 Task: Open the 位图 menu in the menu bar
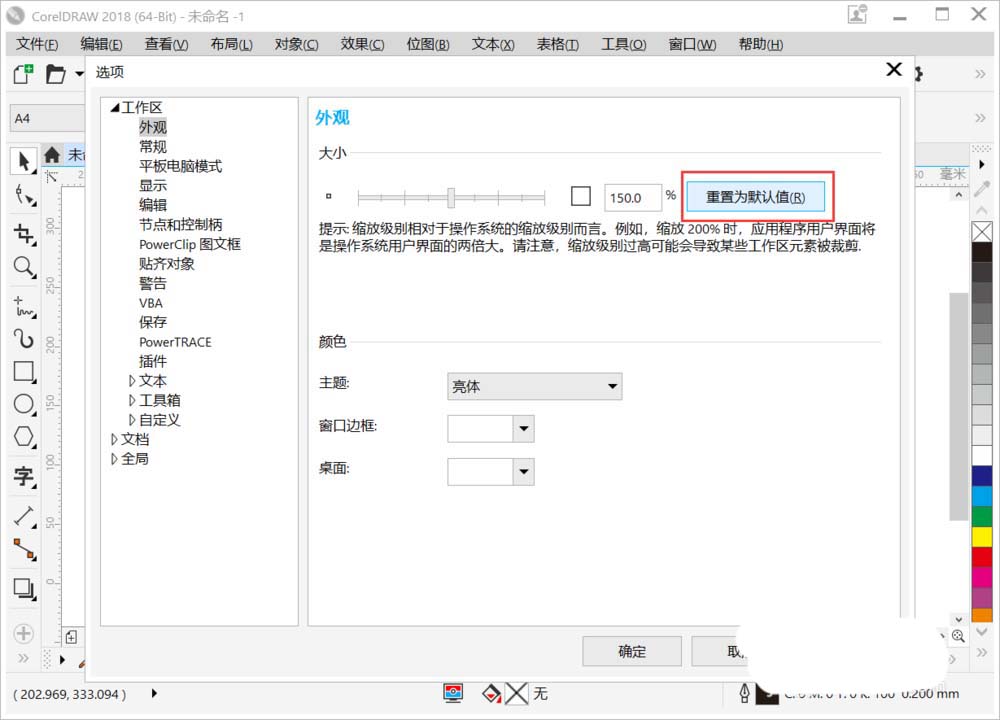pos(427,43)
